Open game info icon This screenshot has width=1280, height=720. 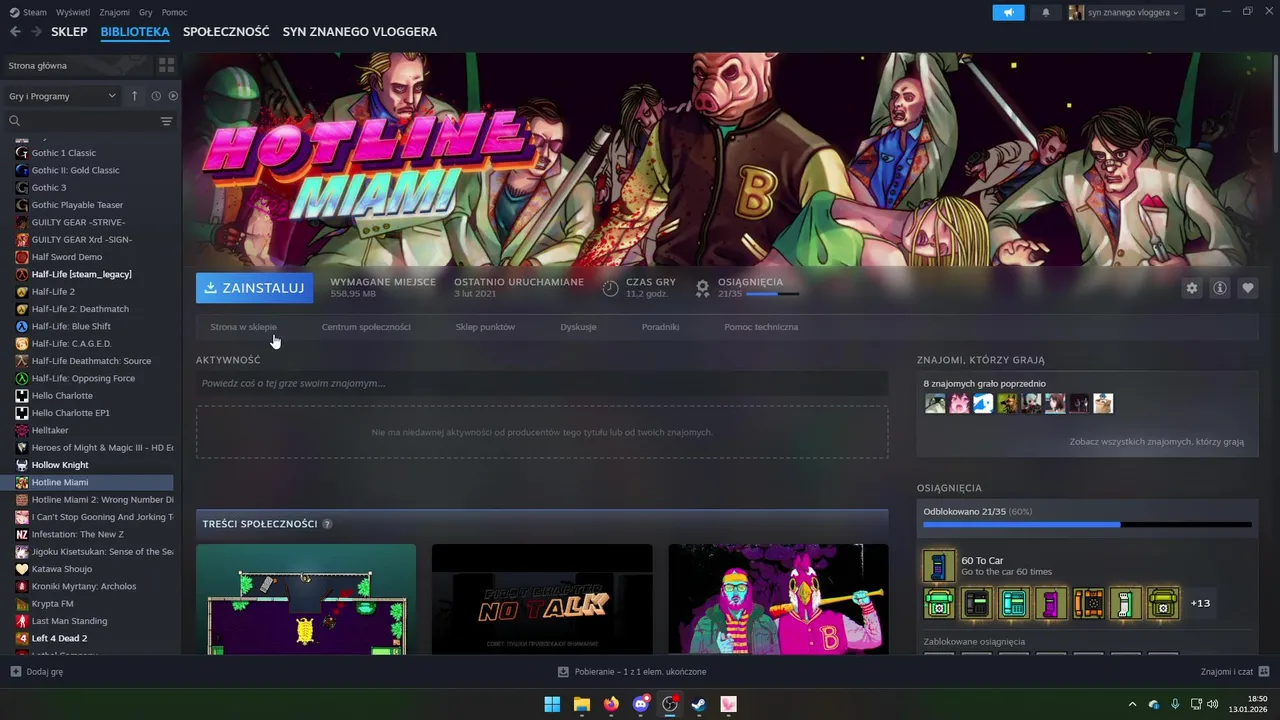[x=1220, y=288]
